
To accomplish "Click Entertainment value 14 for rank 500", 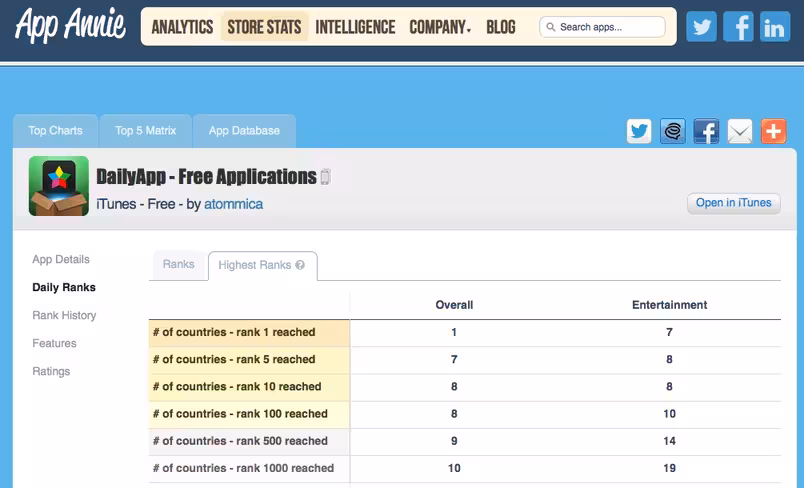I will pyautogui.click(x=669, y=441).
